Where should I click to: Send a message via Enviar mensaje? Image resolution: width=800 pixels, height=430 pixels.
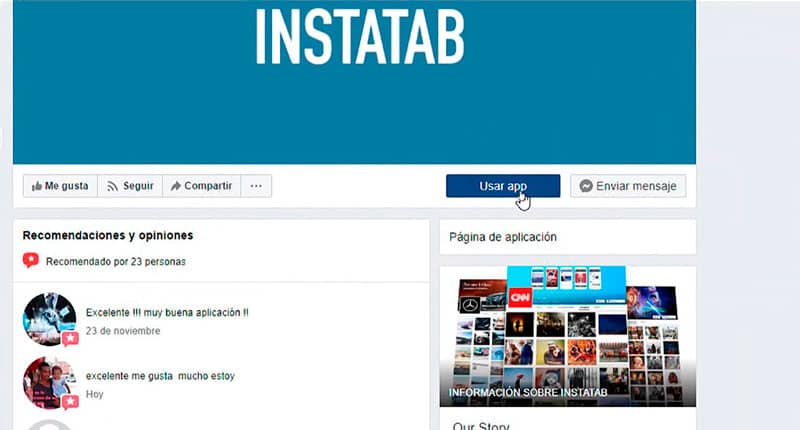pyautogui.click(x=628, y=186)
